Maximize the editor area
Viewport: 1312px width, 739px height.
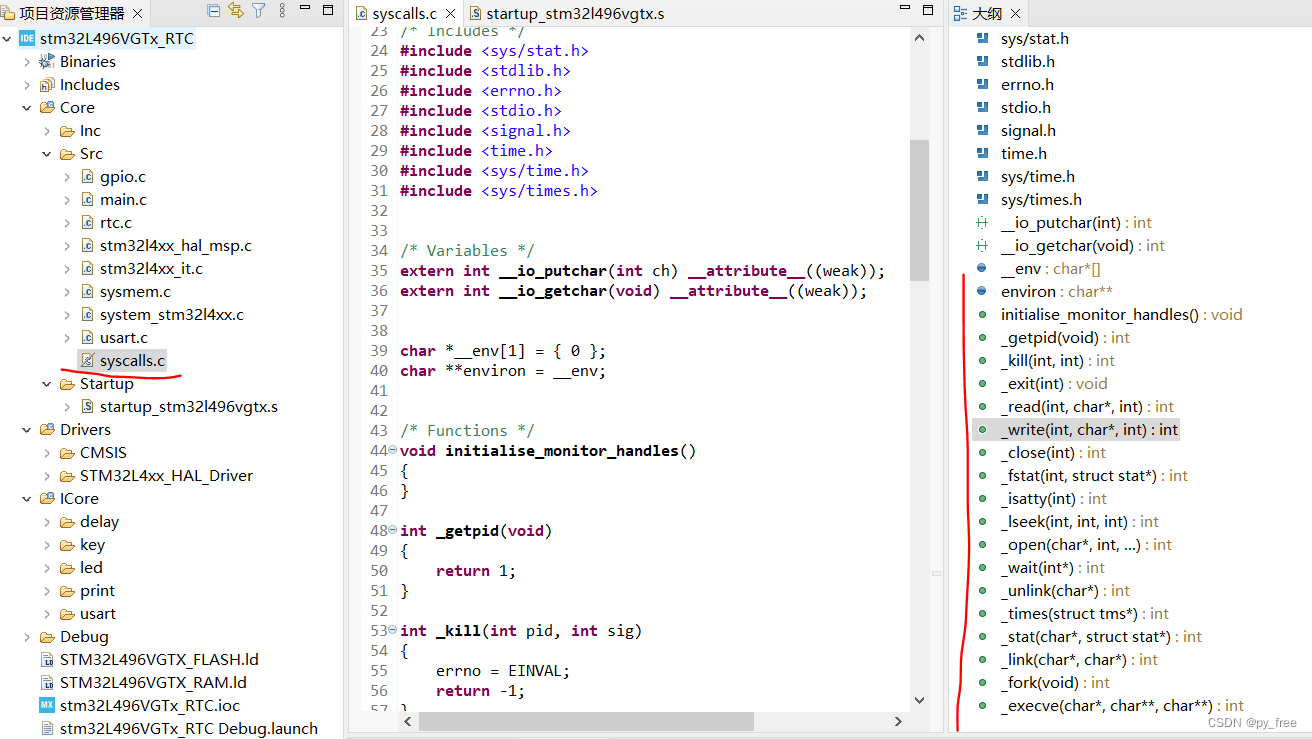(927, 10)
